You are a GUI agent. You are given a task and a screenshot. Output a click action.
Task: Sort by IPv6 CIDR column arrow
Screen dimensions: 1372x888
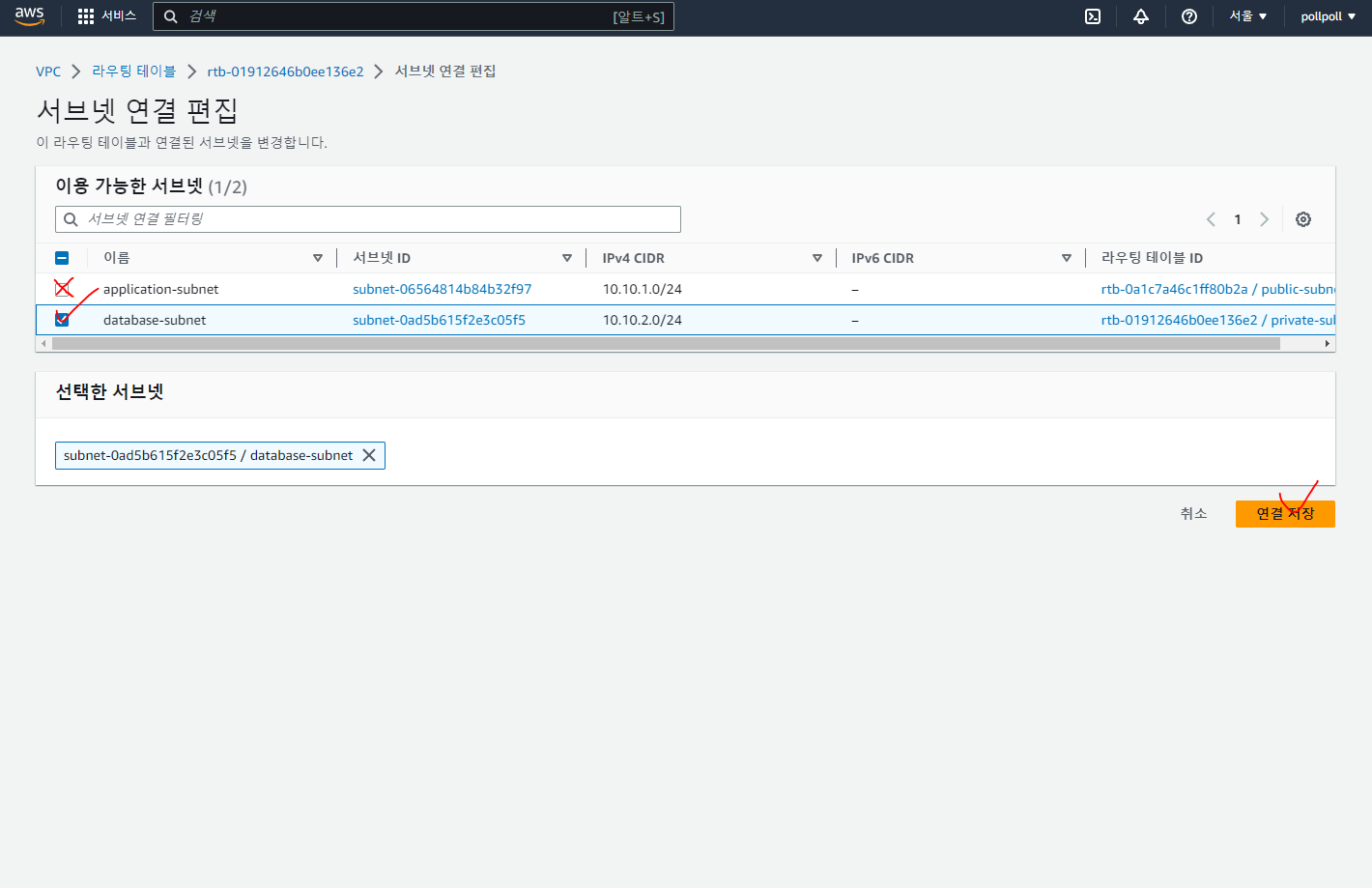pyautogui.click(x=1067, y=258)
